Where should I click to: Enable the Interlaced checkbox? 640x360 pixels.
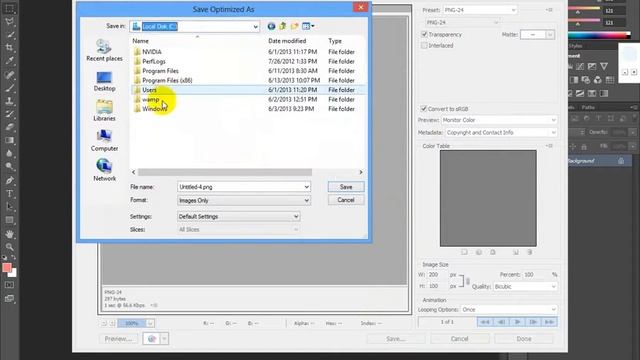[x=424, y=46]
